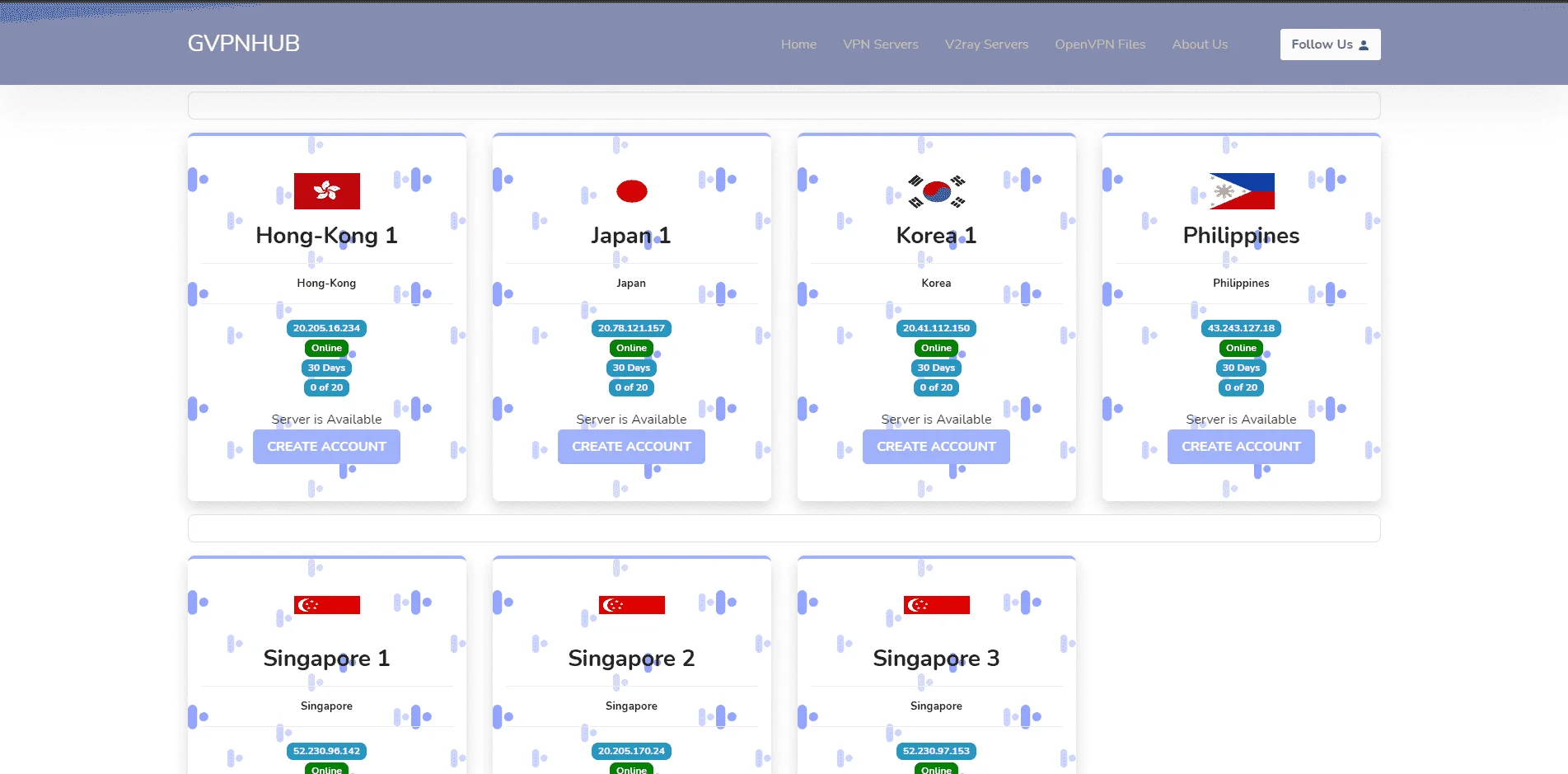The width and height of the screenshot is (1568, 774).
Task: Select IP address 20.41.112.150
Action: coord(936,328)
